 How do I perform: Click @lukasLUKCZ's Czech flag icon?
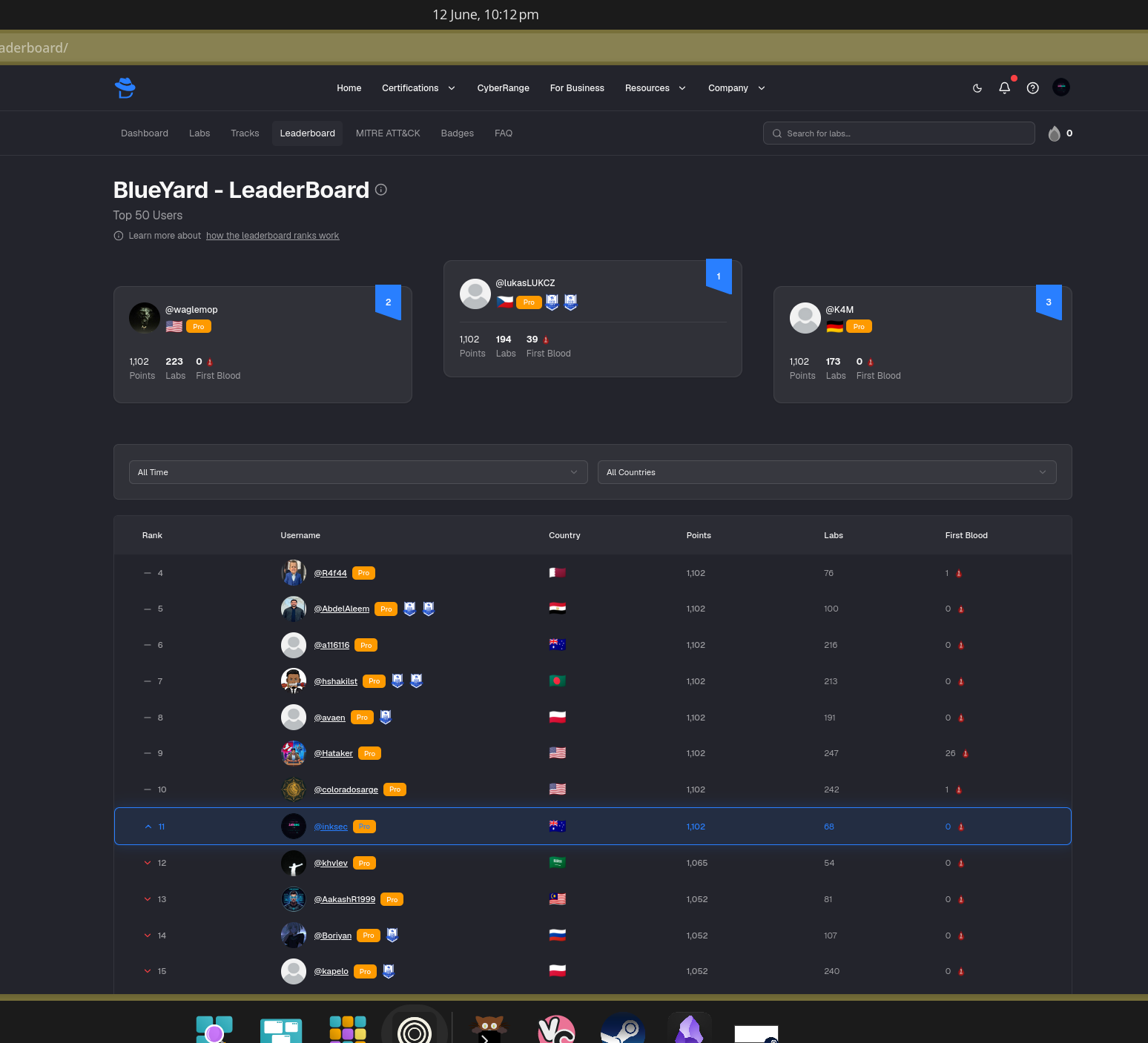(505, 302)
